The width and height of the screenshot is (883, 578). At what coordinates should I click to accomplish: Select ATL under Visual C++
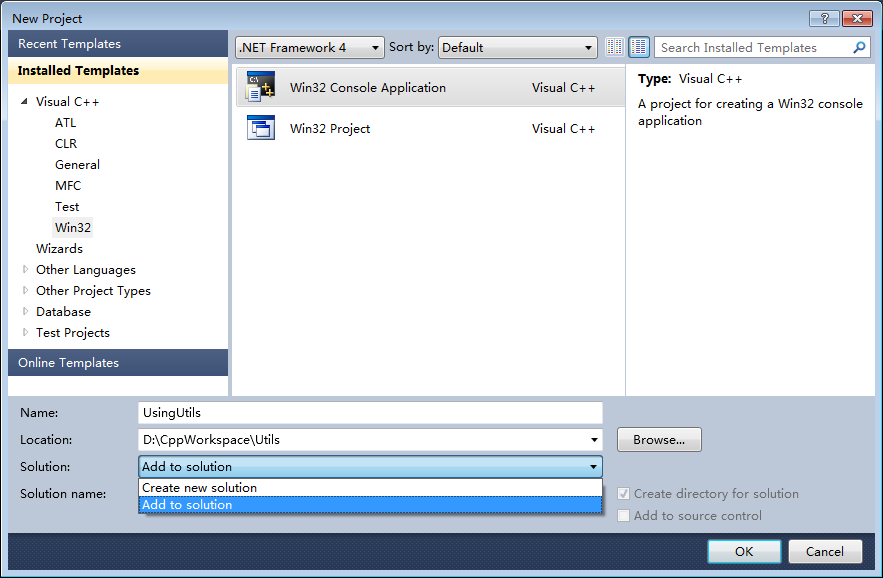tap(65, 122)
